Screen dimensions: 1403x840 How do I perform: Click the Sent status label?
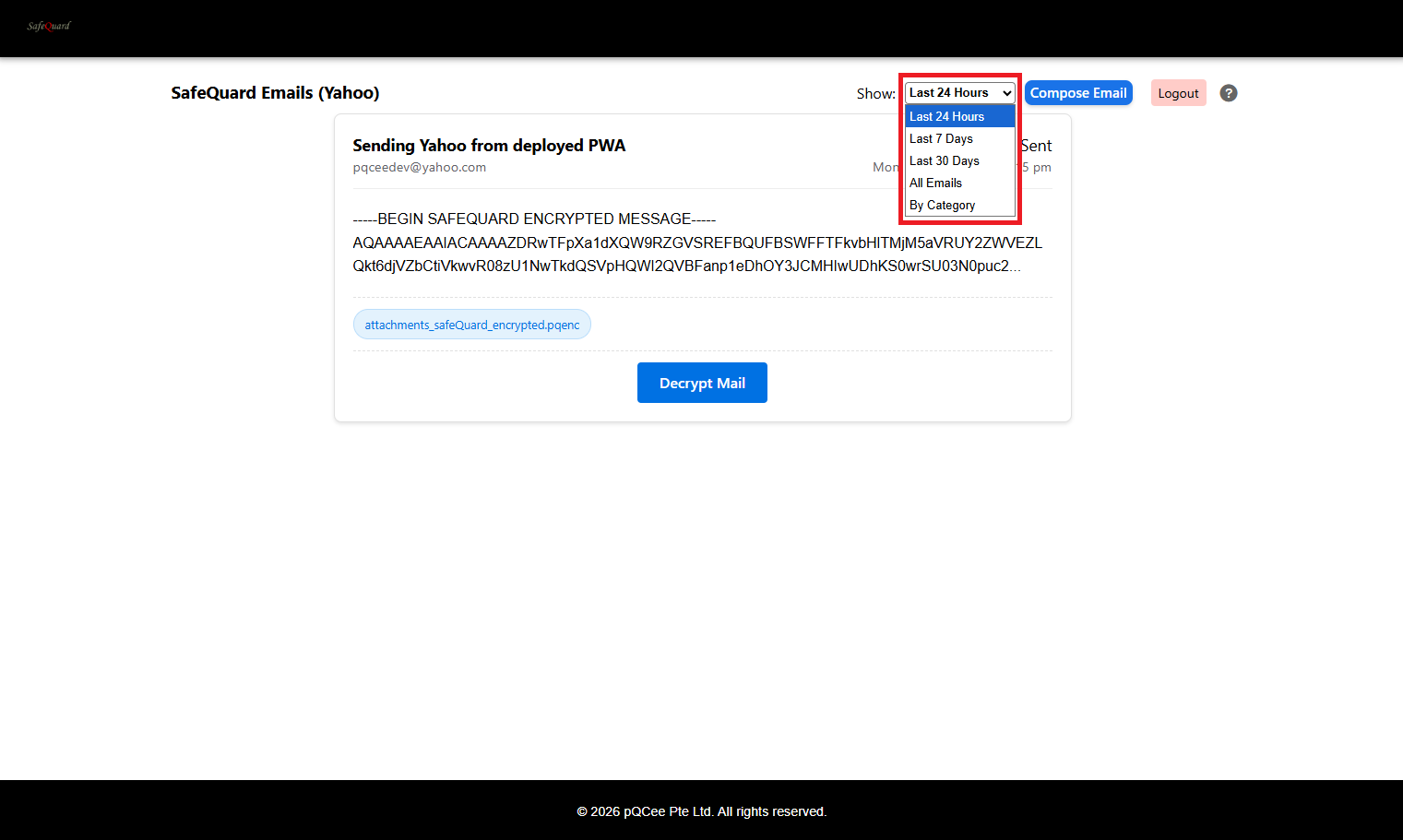(1037, 146)
